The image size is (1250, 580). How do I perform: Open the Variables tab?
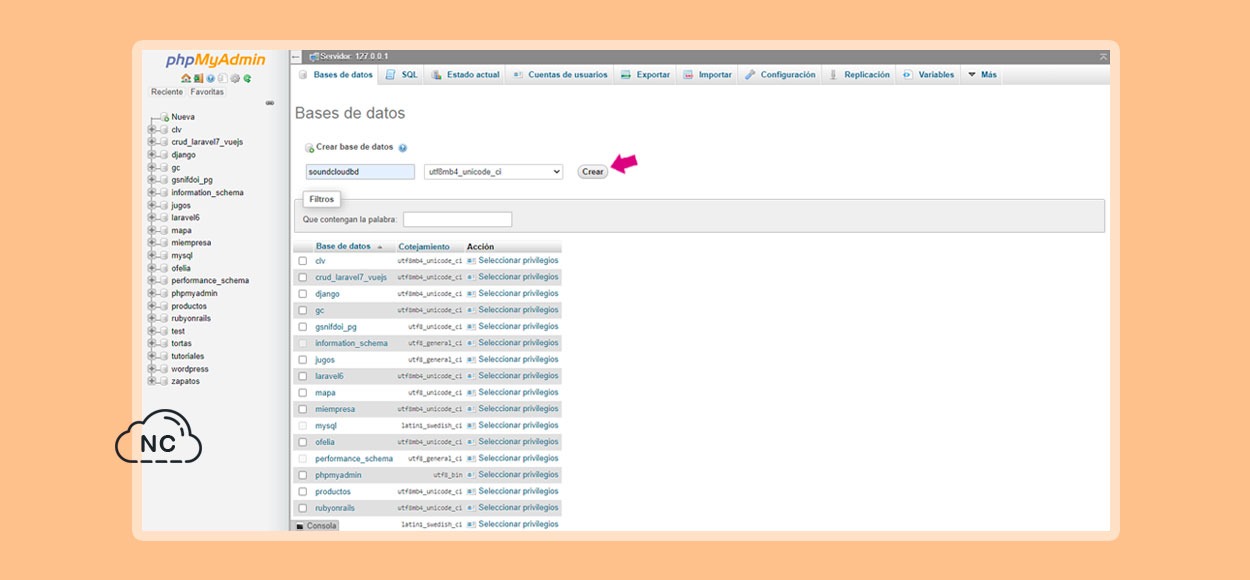pos(928,75)
